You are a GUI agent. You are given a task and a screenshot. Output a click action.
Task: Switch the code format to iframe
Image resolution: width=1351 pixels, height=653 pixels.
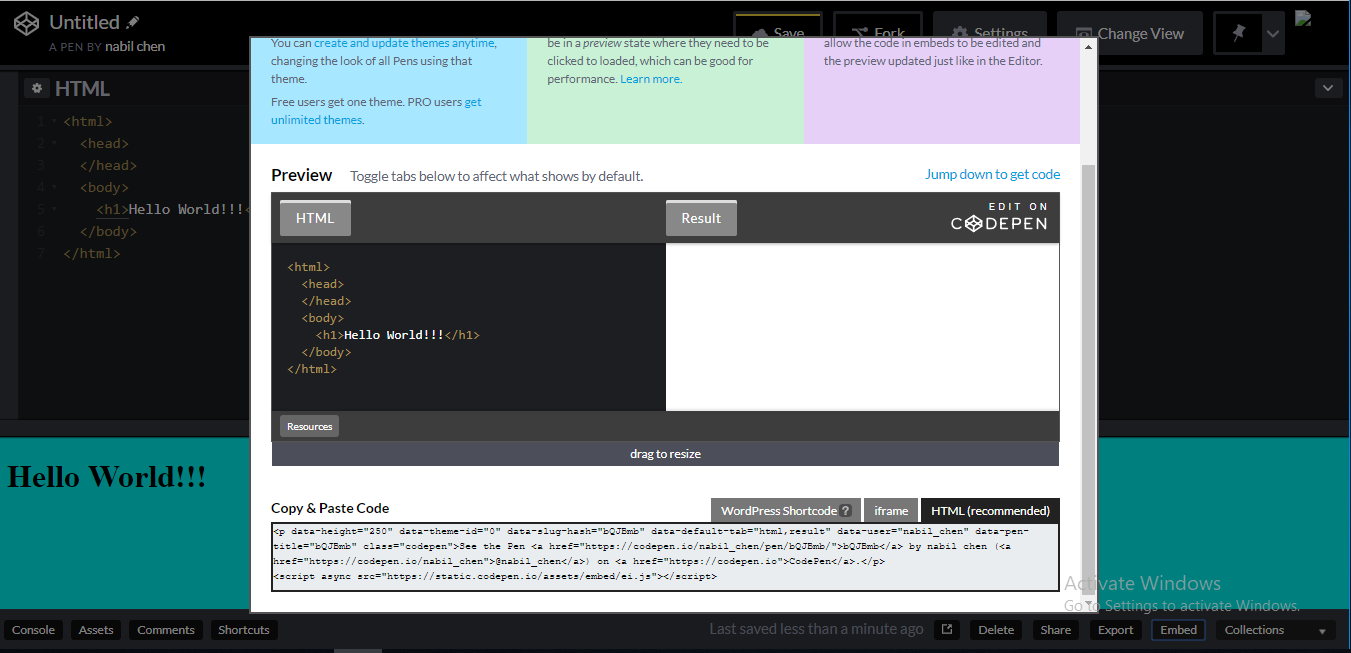[890, 510]
